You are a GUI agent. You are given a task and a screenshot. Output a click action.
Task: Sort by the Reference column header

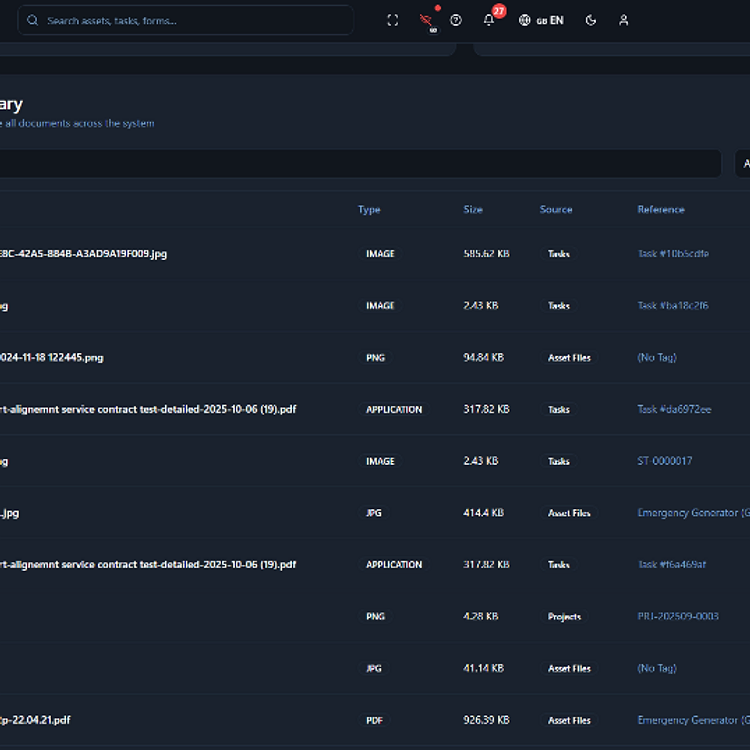click(661, 210)
